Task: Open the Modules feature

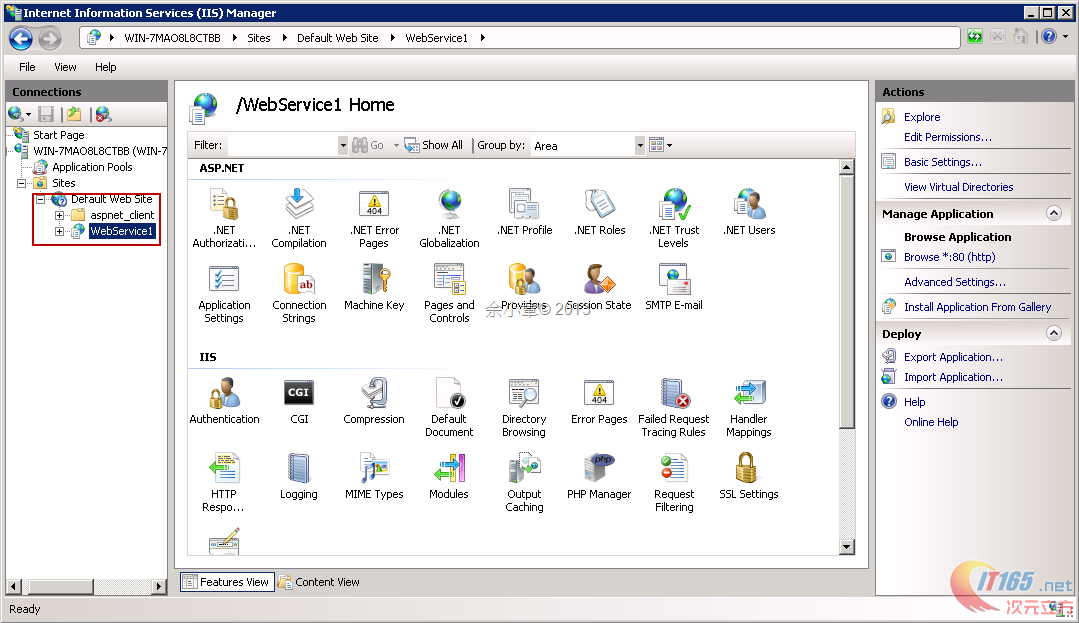Action: pos(449,476)
